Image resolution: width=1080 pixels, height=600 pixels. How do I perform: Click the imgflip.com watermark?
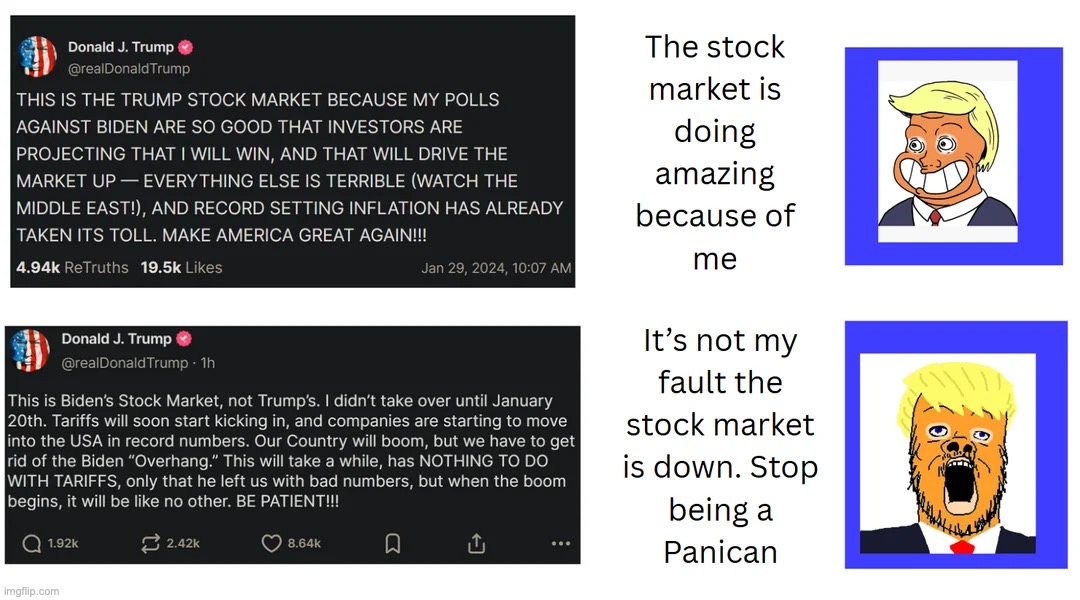click(32, 591)
